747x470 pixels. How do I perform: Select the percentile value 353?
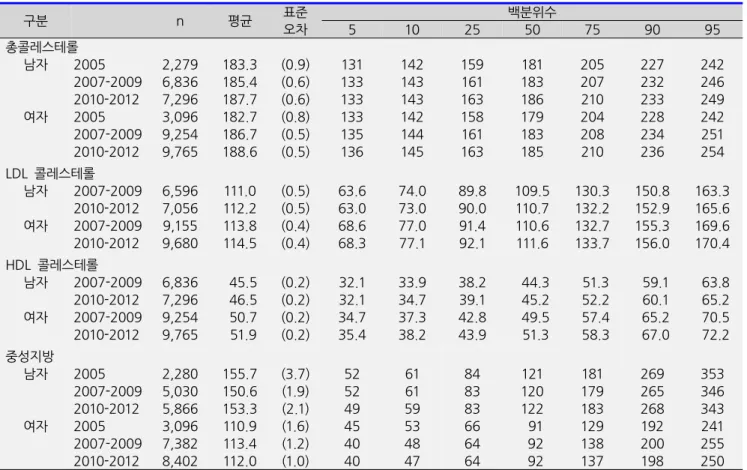[x=712, y=374]
